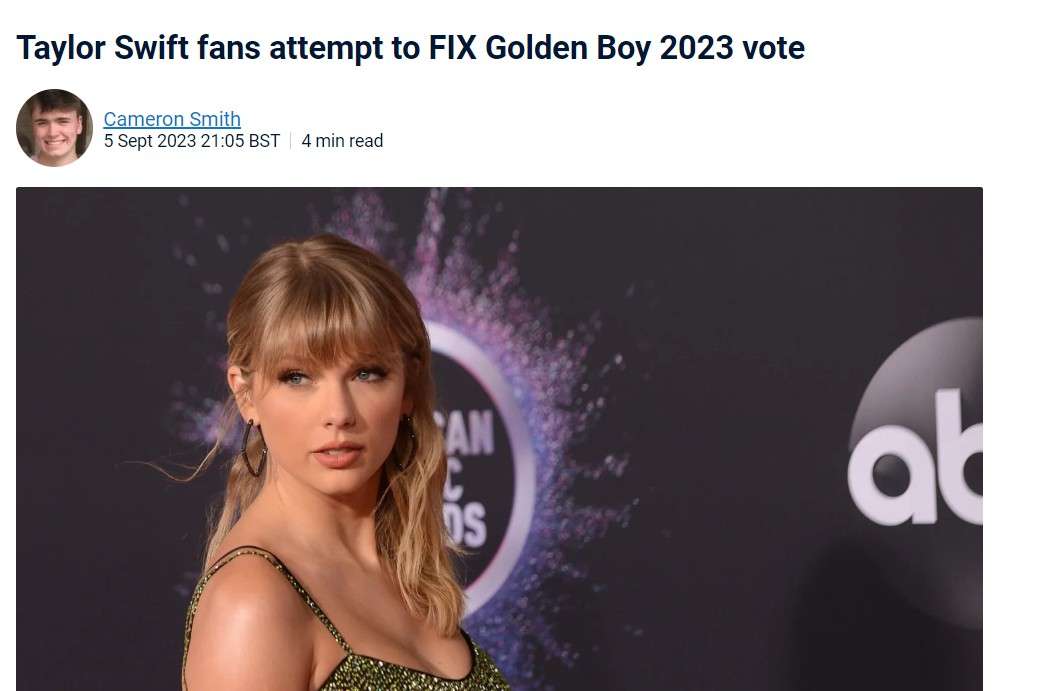Image resolution: width=1062 pixels, height=691 pixels.
Task: Click the "4 min read" label
Action: 342,141
